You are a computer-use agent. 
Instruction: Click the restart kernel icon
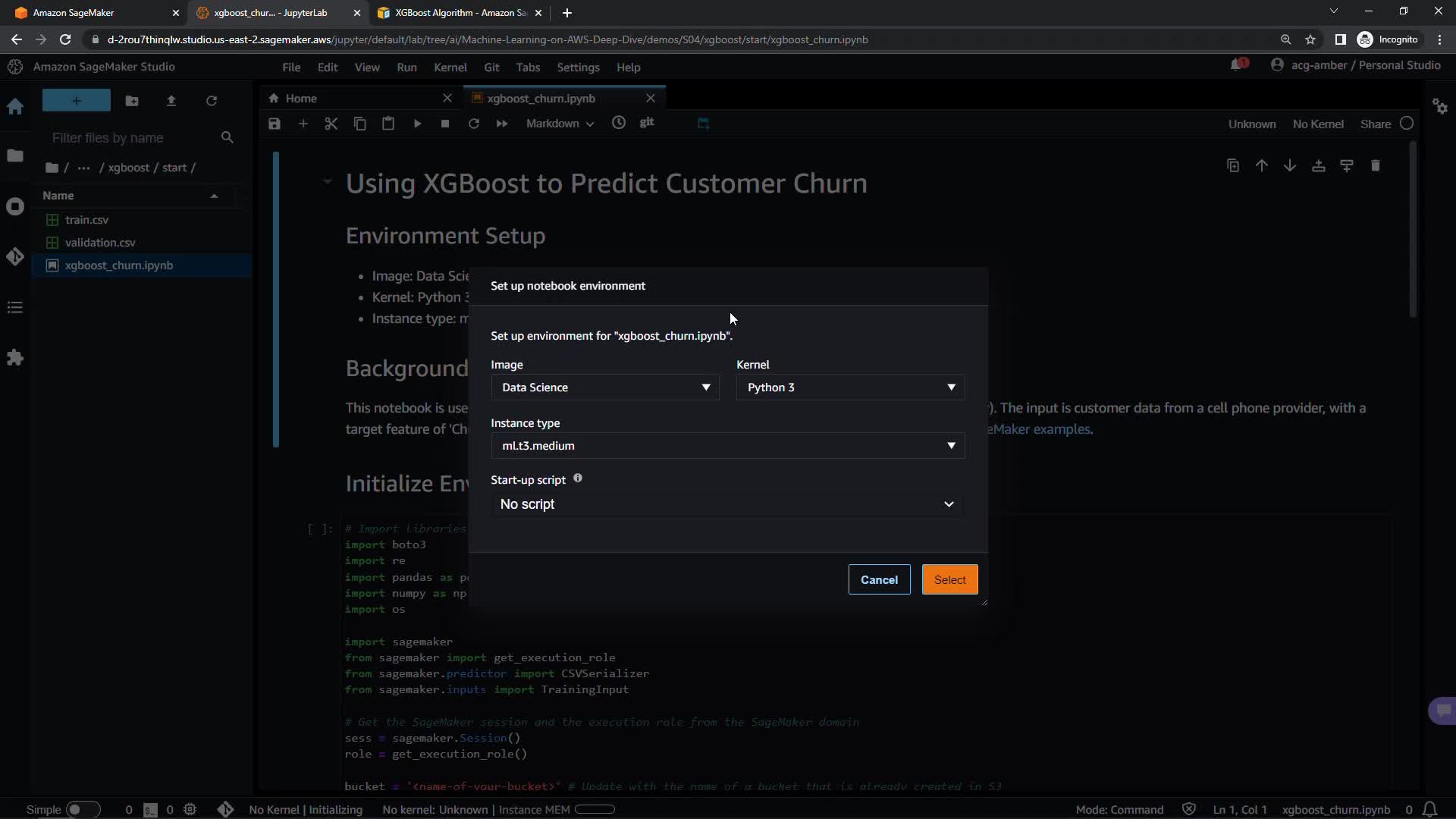[x=474, y=124]
